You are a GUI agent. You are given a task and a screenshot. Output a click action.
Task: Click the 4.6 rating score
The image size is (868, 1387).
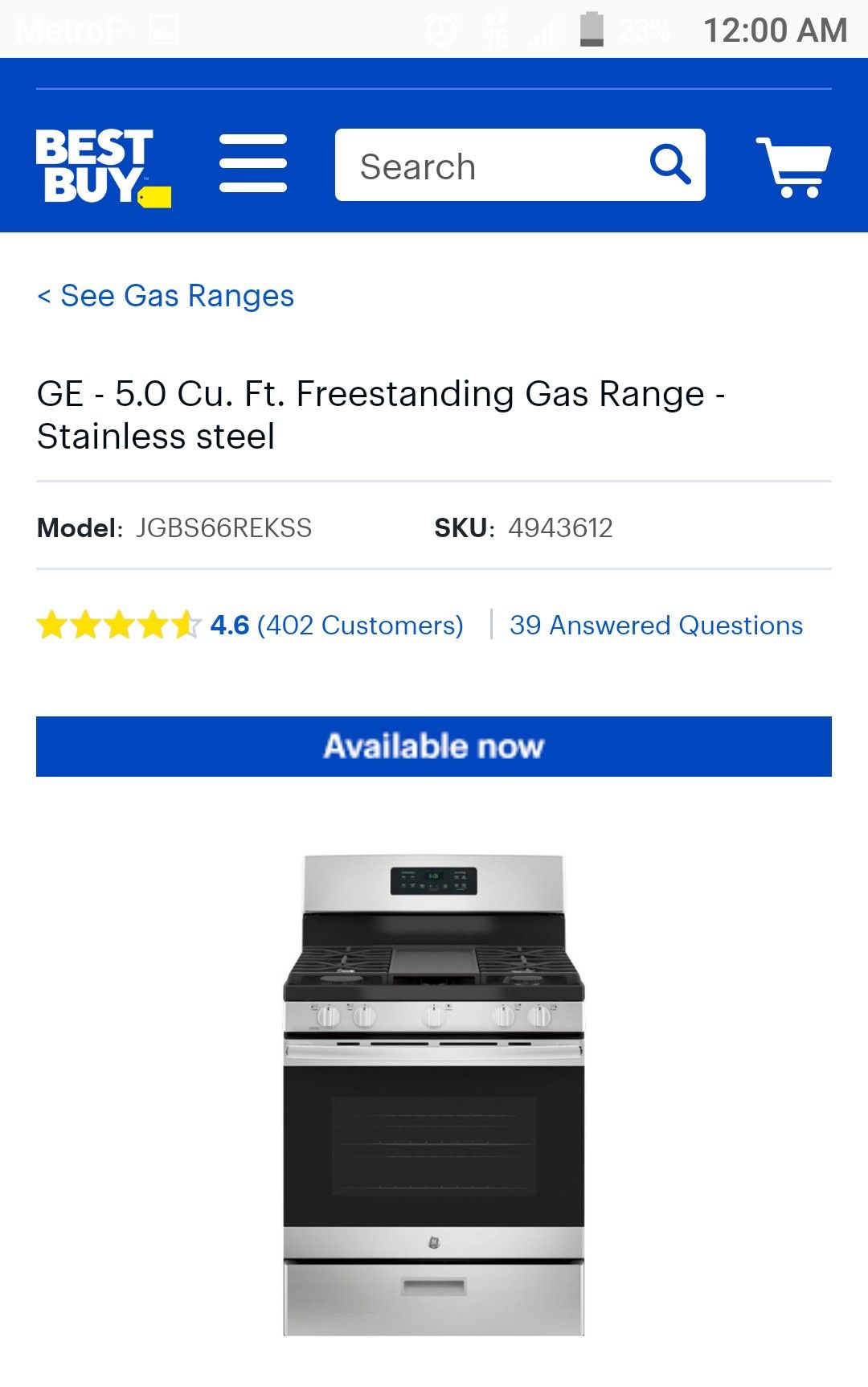230,625
